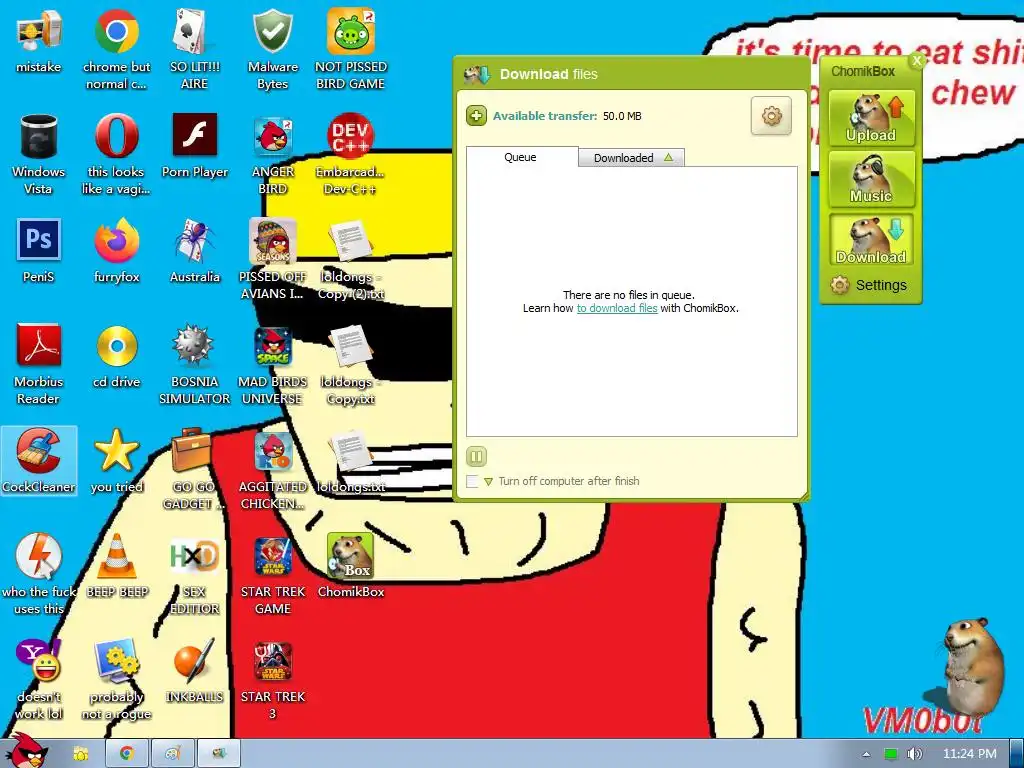
Task: Switch to the Downloaded tab
Action: point(631,157)
